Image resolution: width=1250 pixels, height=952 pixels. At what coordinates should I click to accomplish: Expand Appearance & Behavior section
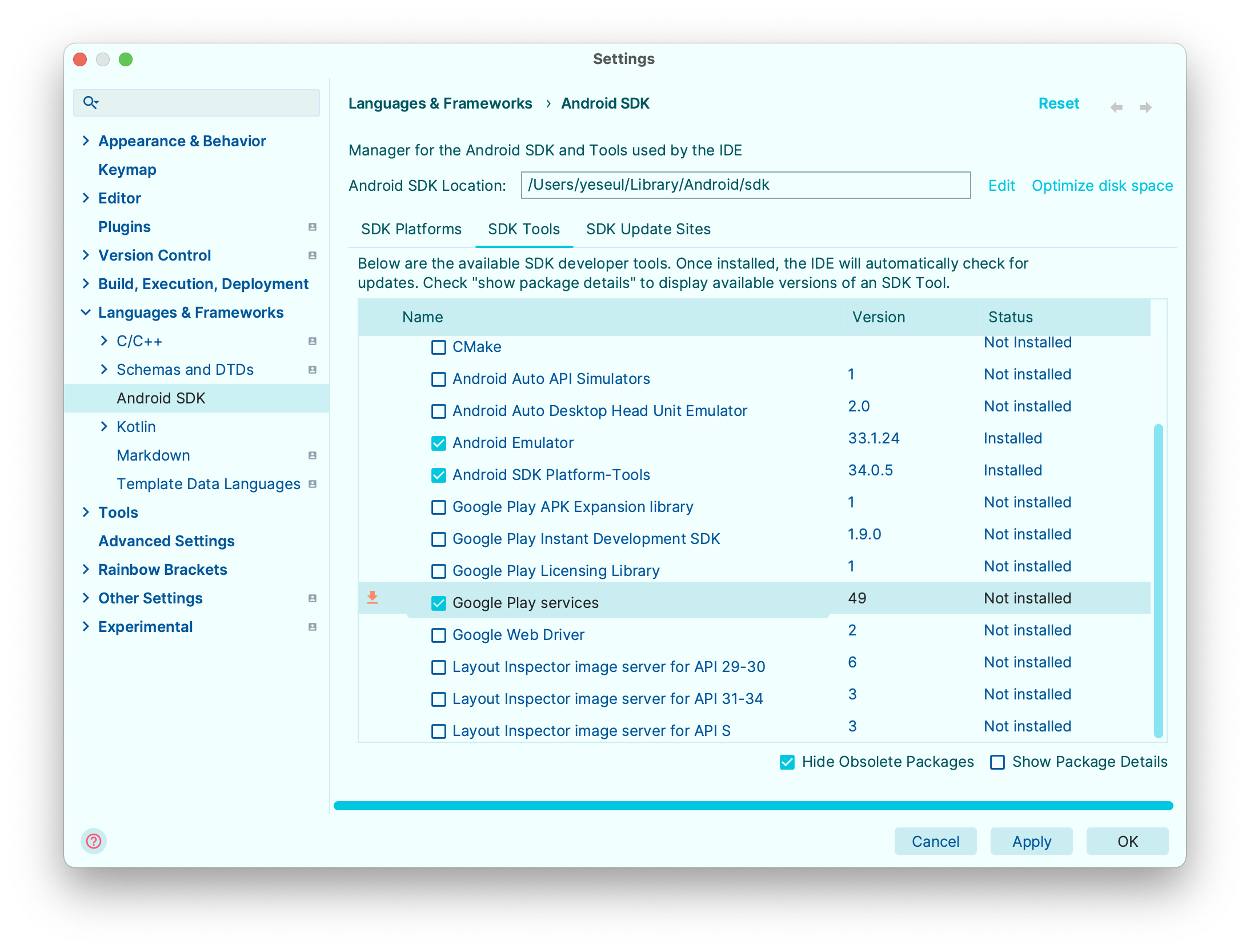point(86,141)
